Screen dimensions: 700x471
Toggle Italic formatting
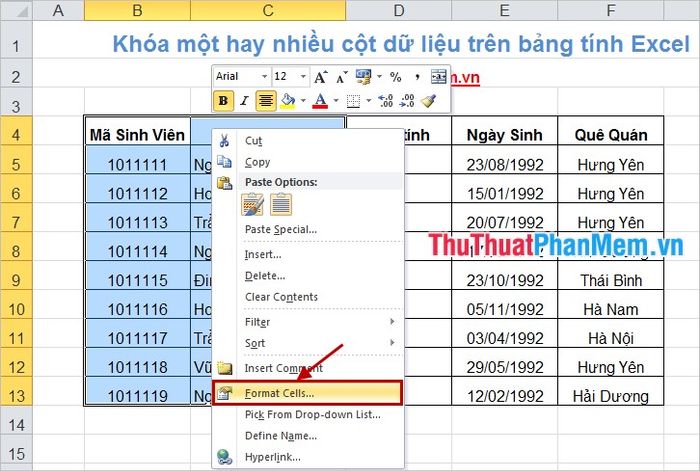tap(244, 101)
